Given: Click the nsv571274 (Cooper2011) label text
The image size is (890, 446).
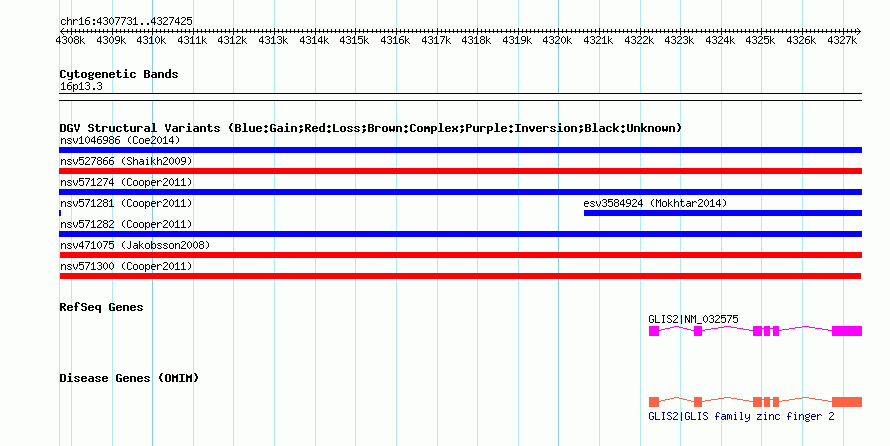Looking at the screenshot, I should [126, 182].
